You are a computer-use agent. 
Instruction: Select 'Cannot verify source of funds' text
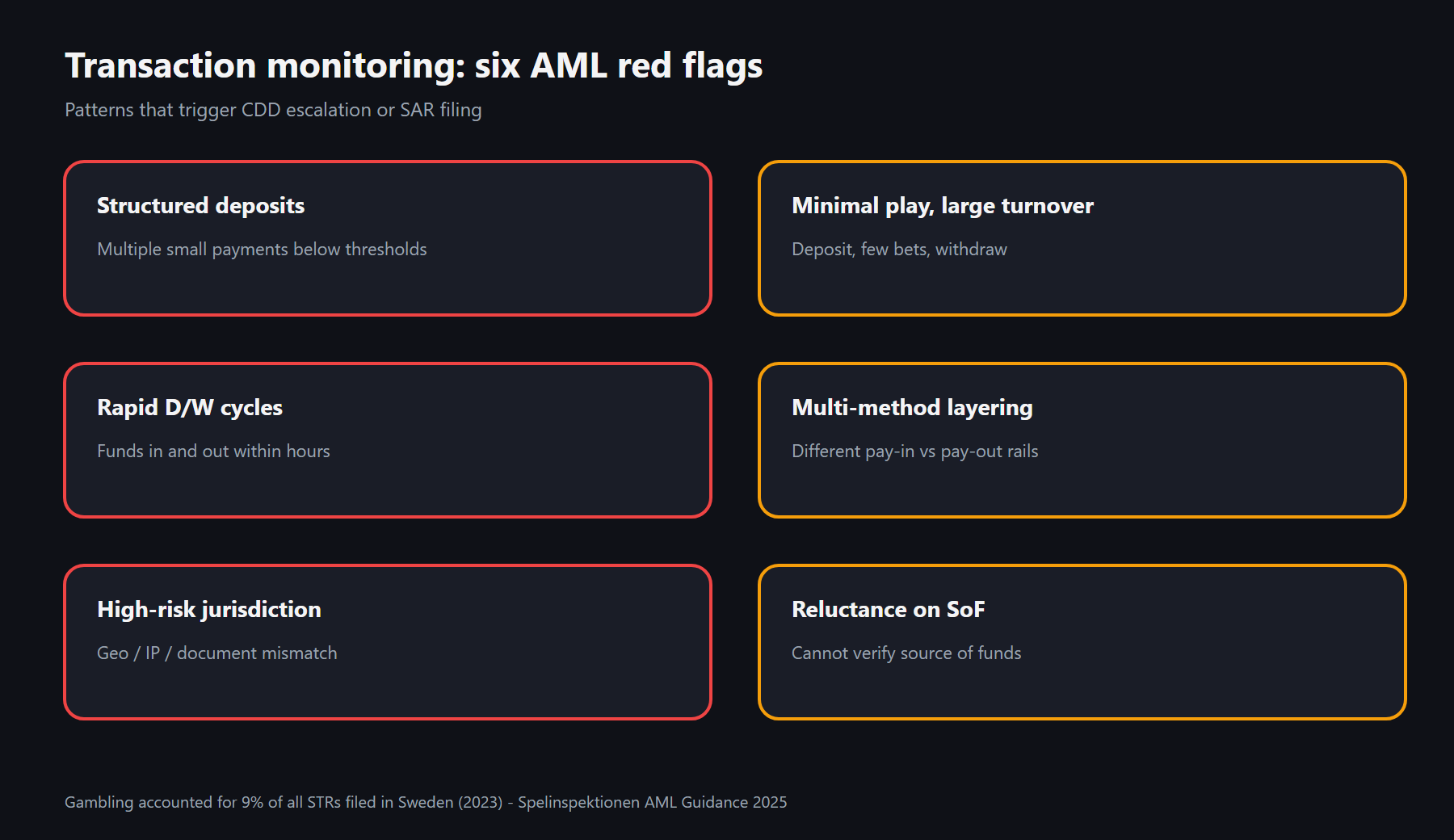906,653
